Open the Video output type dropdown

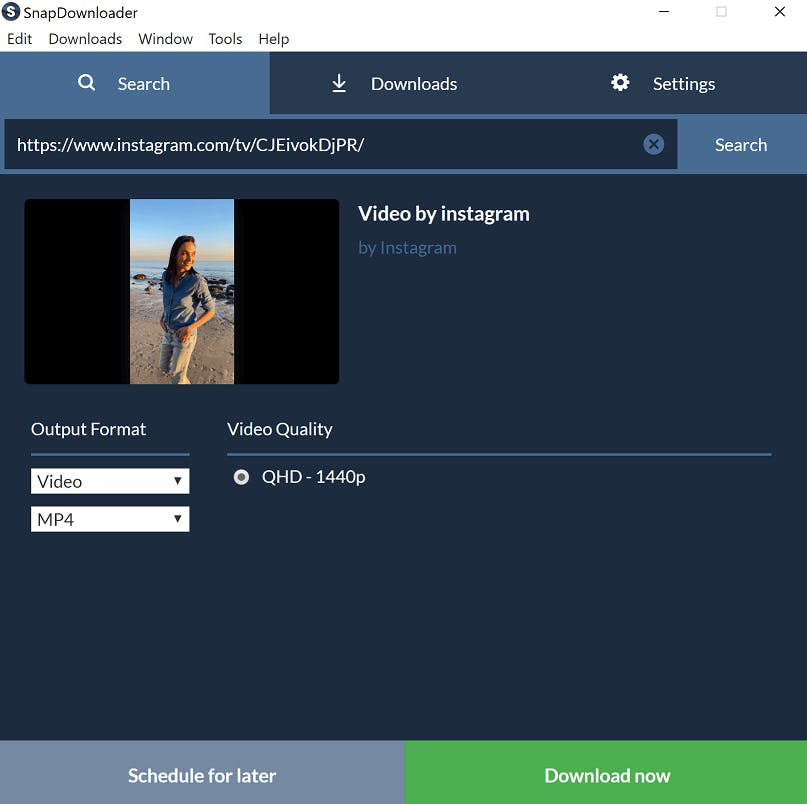point(110,481)
